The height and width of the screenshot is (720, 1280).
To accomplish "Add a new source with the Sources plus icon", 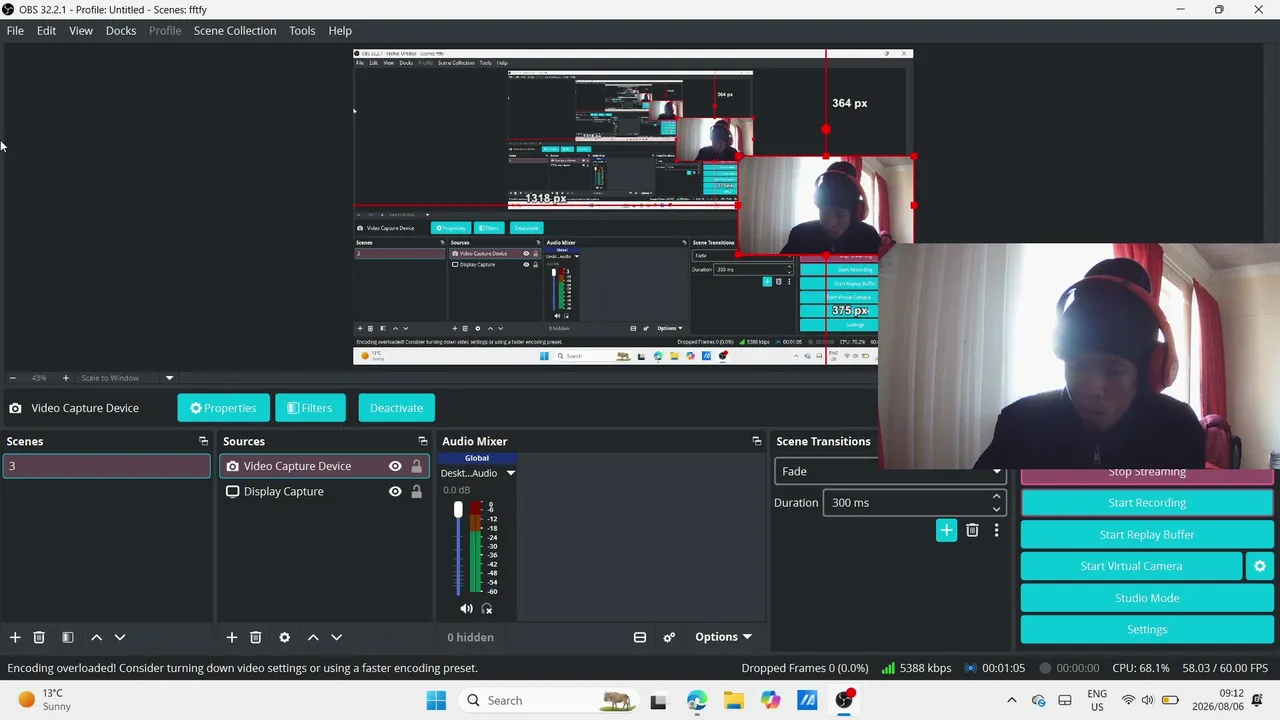I will 232,637.
